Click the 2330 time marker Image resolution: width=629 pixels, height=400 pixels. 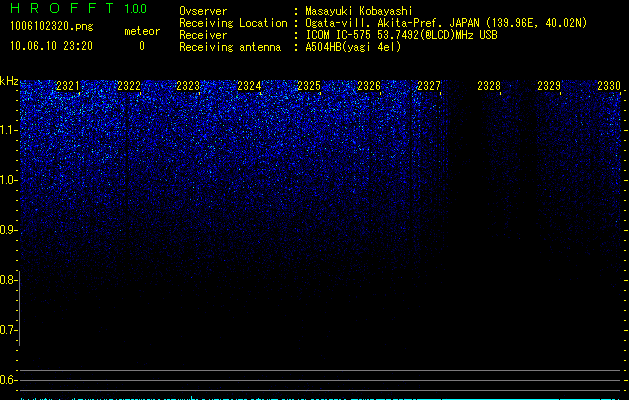tap(609, 86)
